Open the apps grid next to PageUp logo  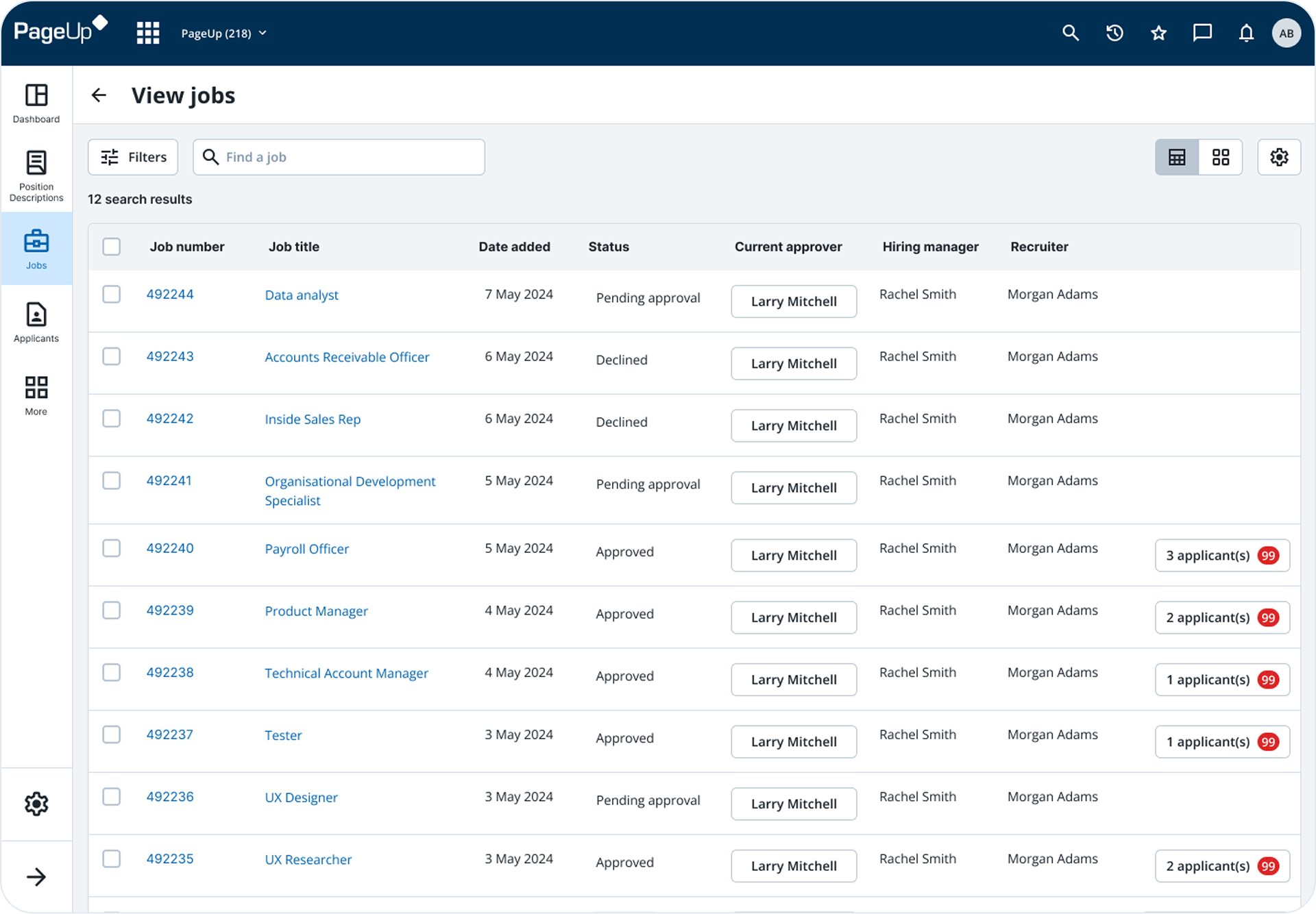coord(147,32)
